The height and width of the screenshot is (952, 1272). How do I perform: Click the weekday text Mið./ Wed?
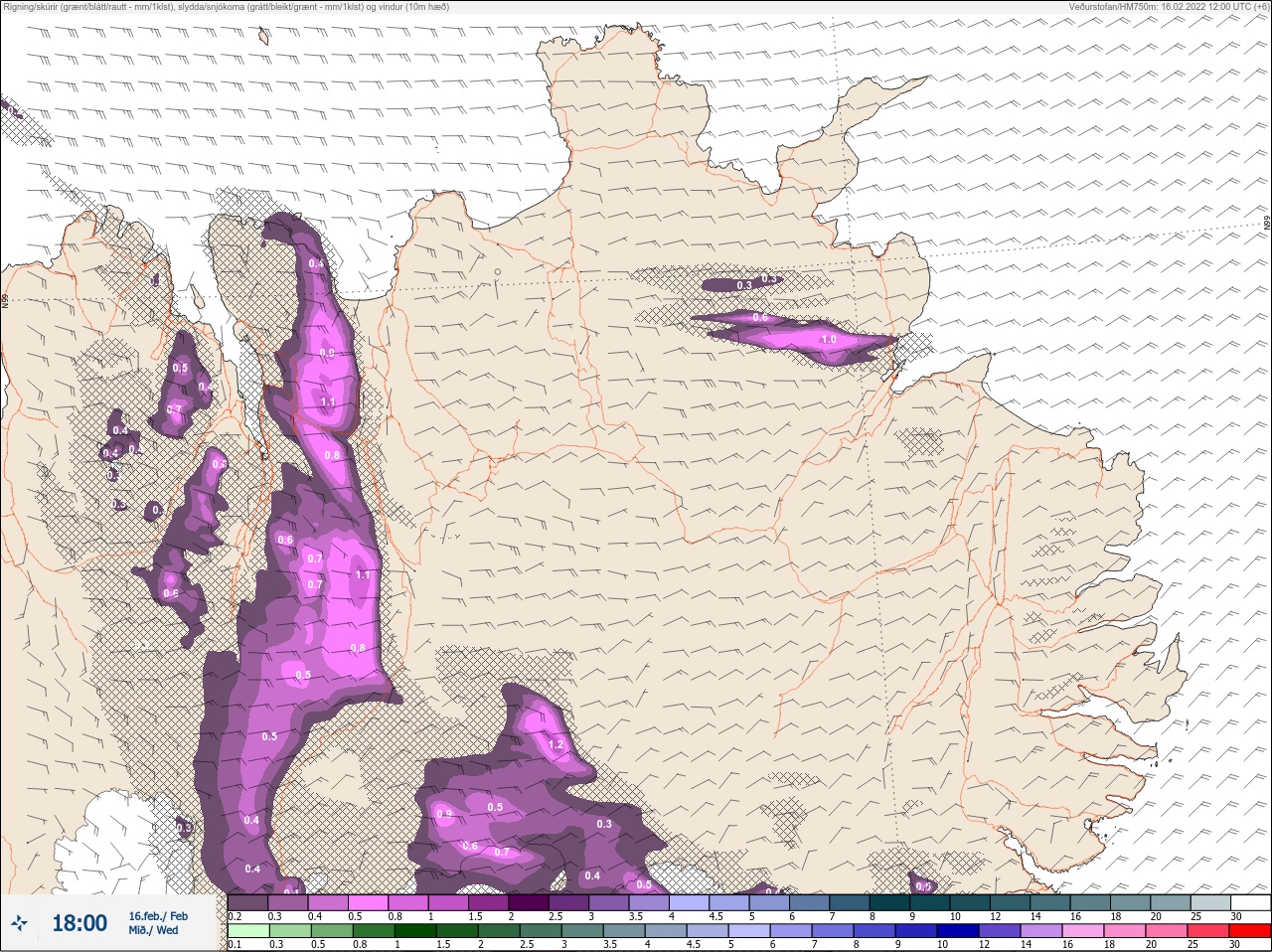(x=153, y=931)
